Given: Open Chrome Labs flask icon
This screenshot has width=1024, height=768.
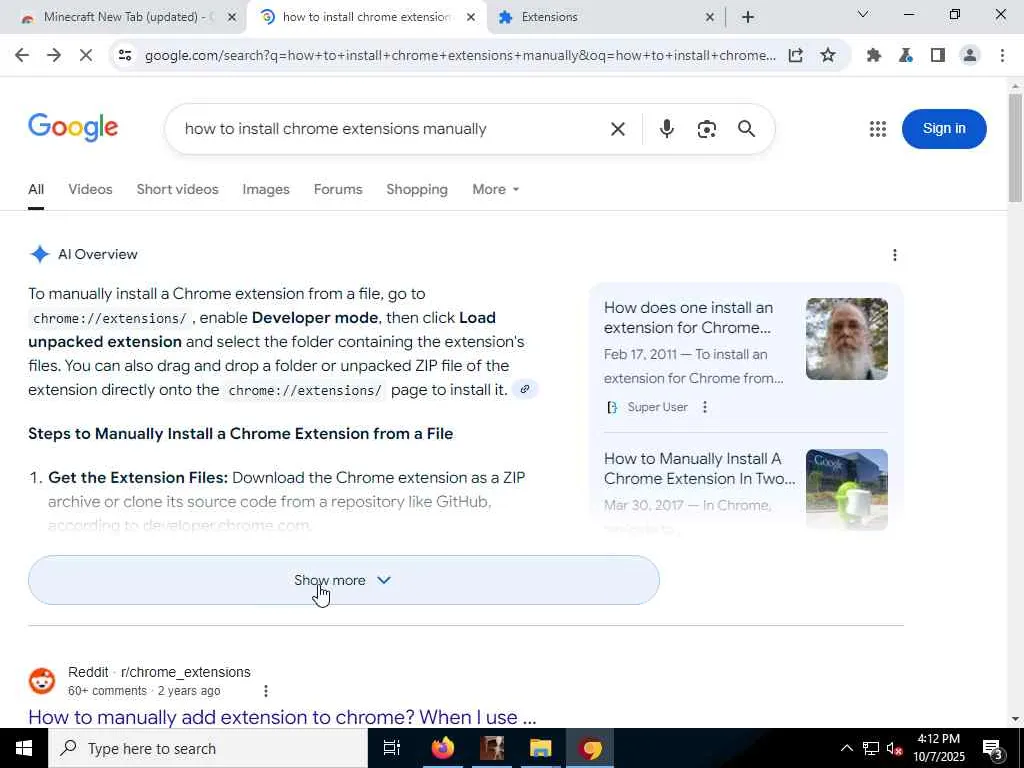Looking at the screenshot, I should point(906,56).
